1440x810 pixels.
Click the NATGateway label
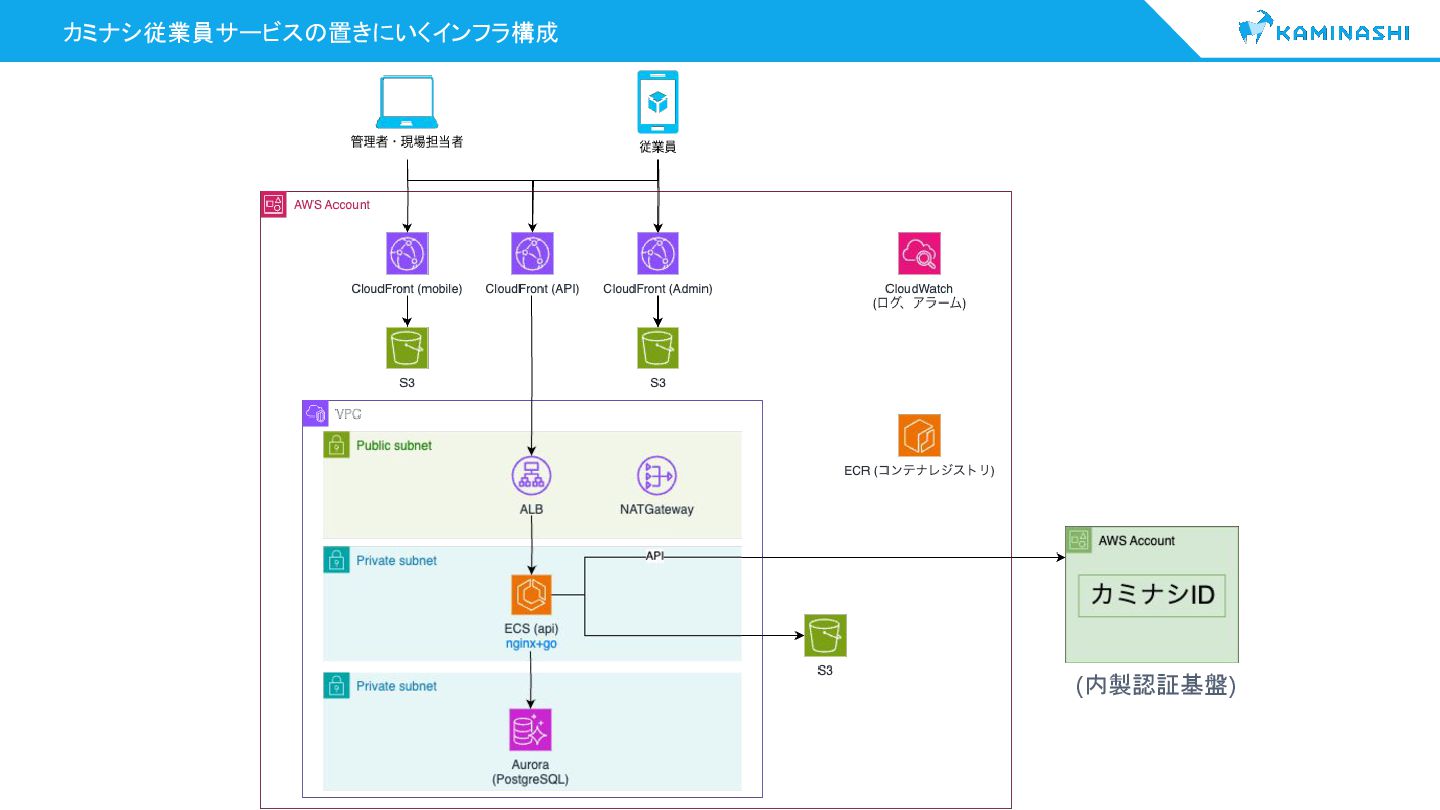[x=657, y=509]
